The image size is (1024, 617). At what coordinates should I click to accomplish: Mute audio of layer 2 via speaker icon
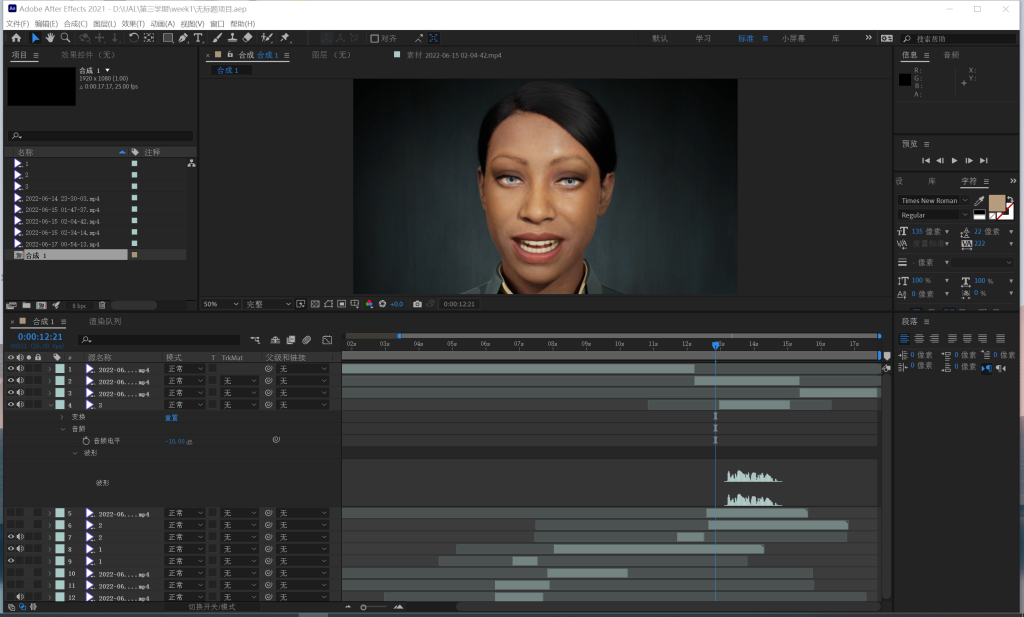[x=20, y=381]
